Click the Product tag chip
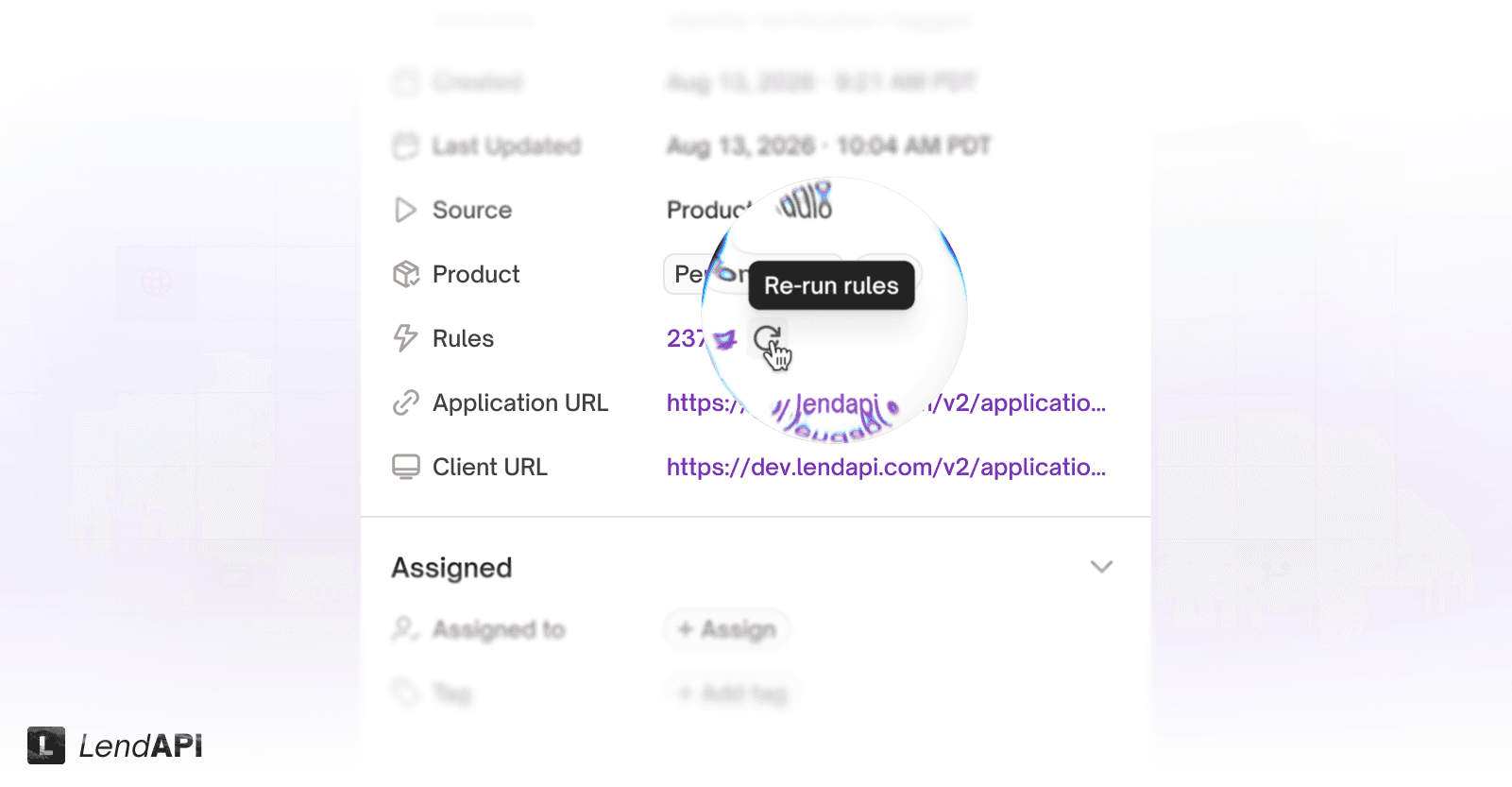Viewport: 1512px width, 787px height. pos(706,274)
